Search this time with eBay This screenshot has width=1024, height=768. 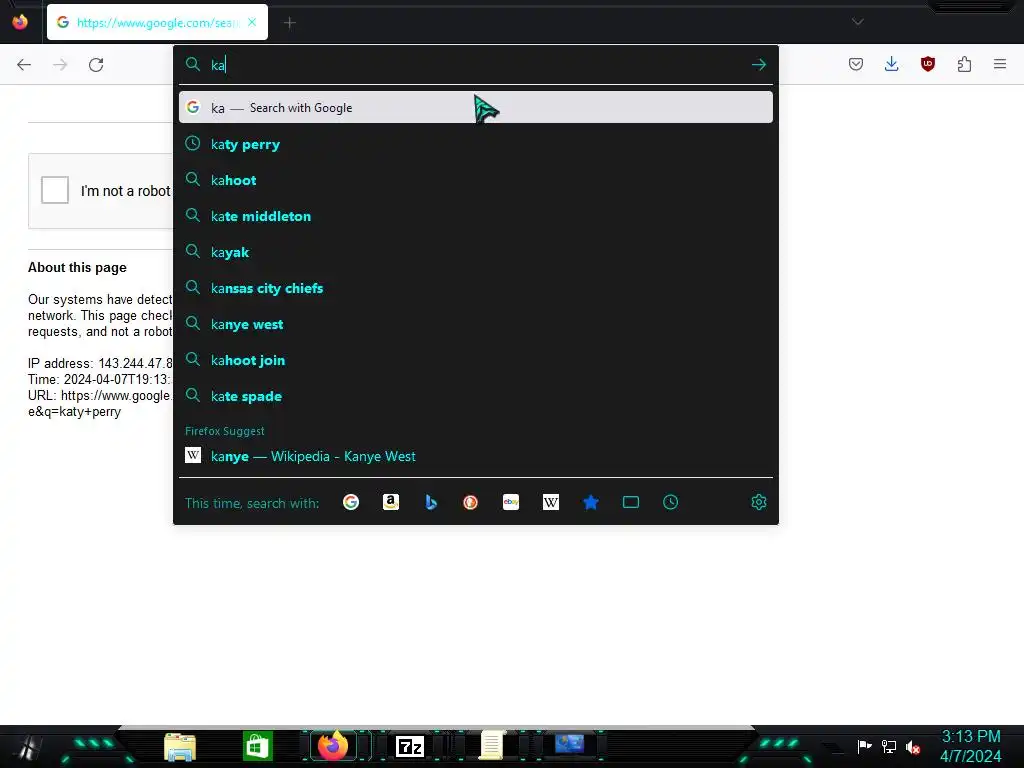[511, 502]
